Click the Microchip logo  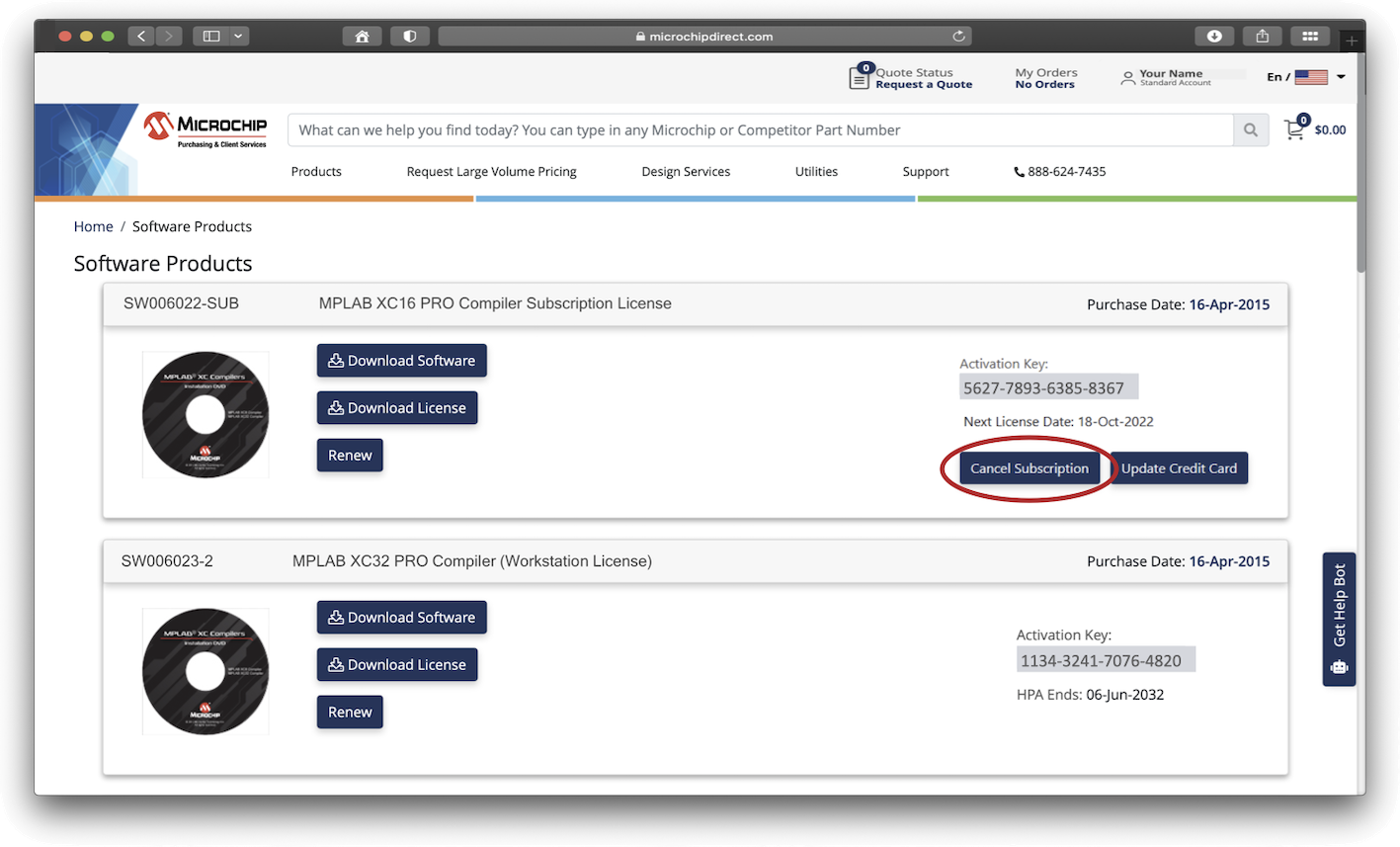[x=206, y=129]
